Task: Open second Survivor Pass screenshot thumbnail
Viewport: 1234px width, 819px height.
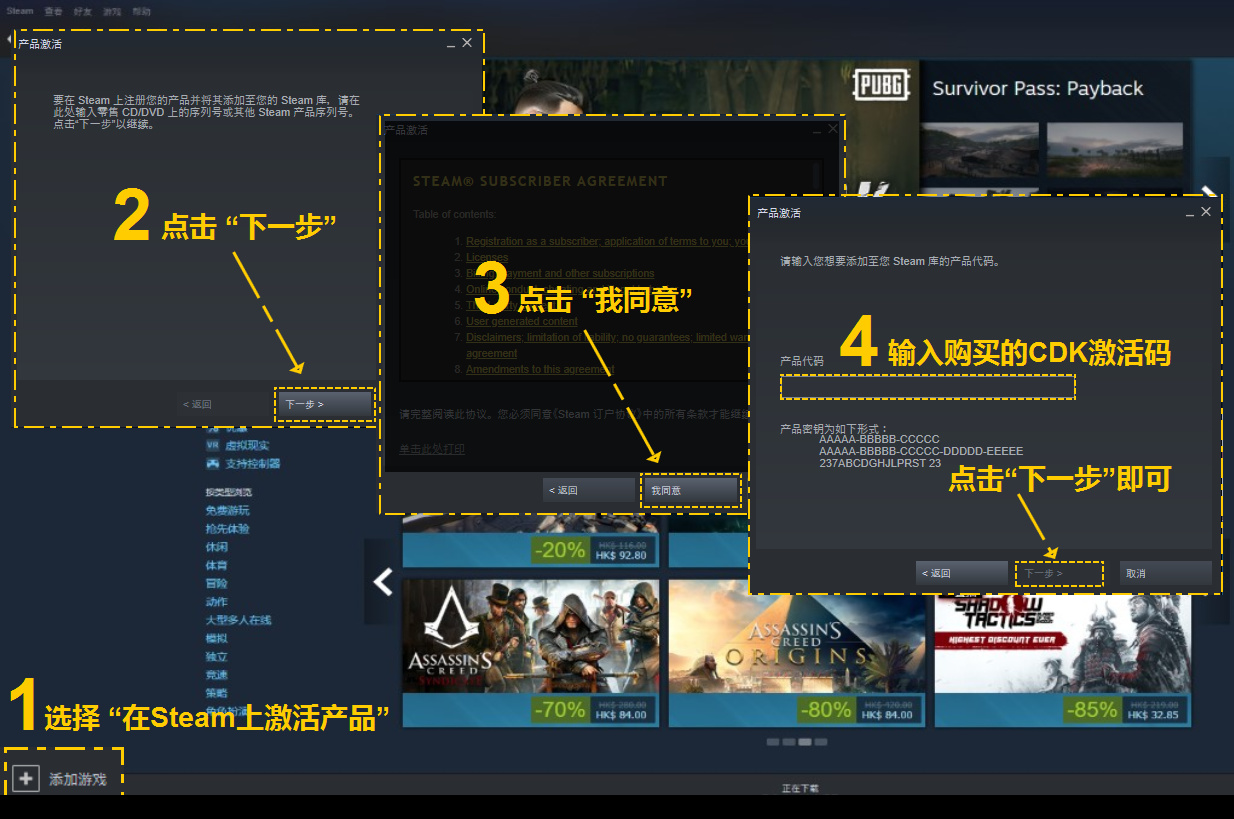Action: point(1115,150)
